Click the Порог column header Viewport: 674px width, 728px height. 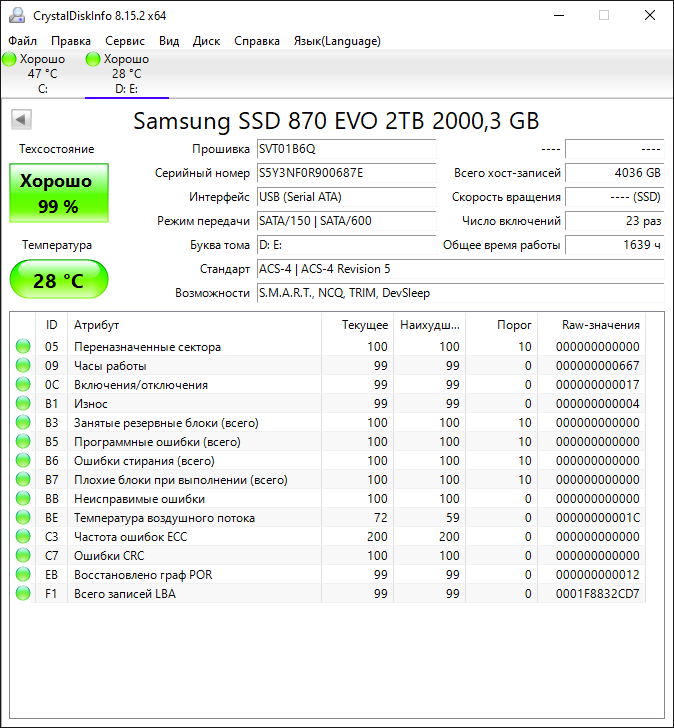[501, 325]
